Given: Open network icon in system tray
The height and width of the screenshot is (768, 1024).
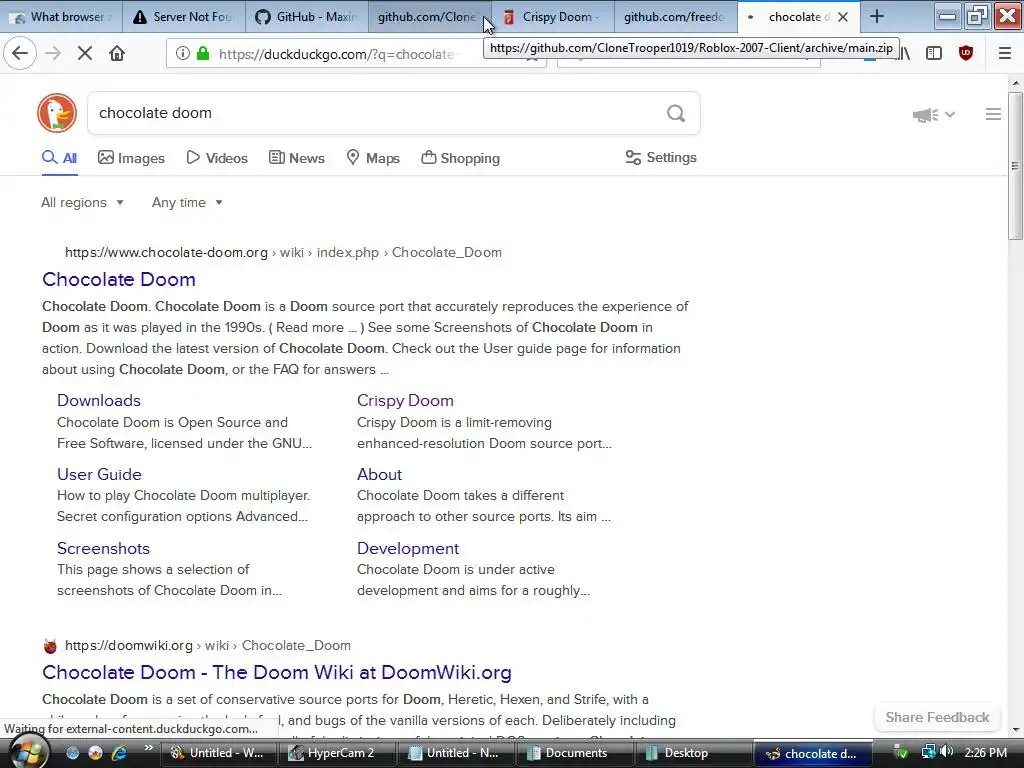Looking at the screenshot, I should click(x=927, y=752).
